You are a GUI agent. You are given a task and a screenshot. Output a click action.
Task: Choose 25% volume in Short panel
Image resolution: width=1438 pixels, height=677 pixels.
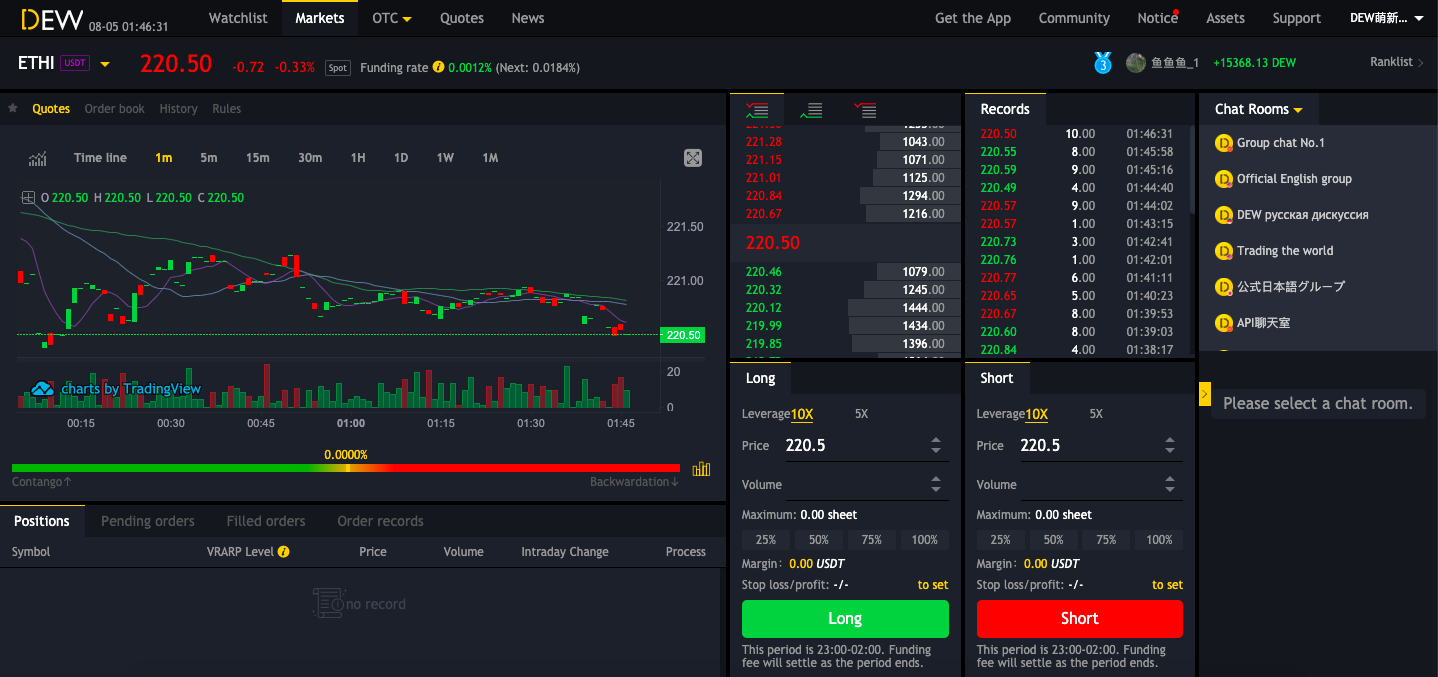point(1000,540)
